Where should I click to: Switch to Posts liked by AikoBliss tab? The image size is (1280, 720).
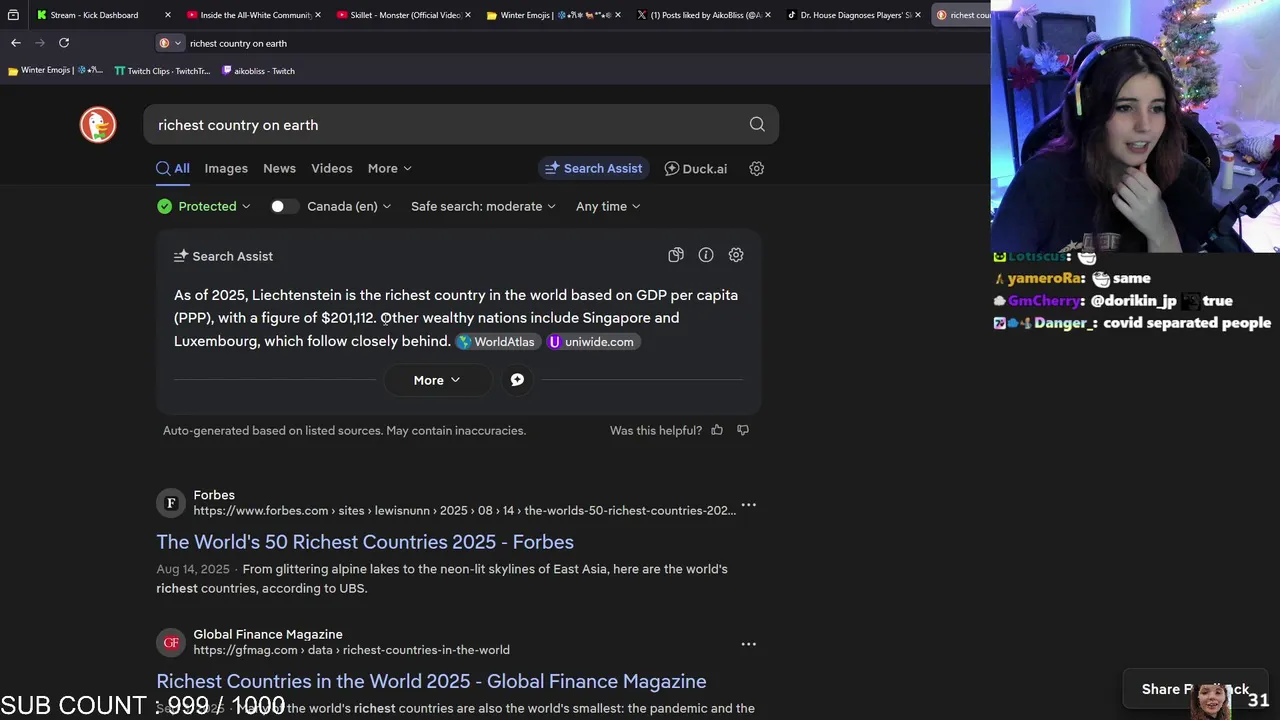(705, 15)
